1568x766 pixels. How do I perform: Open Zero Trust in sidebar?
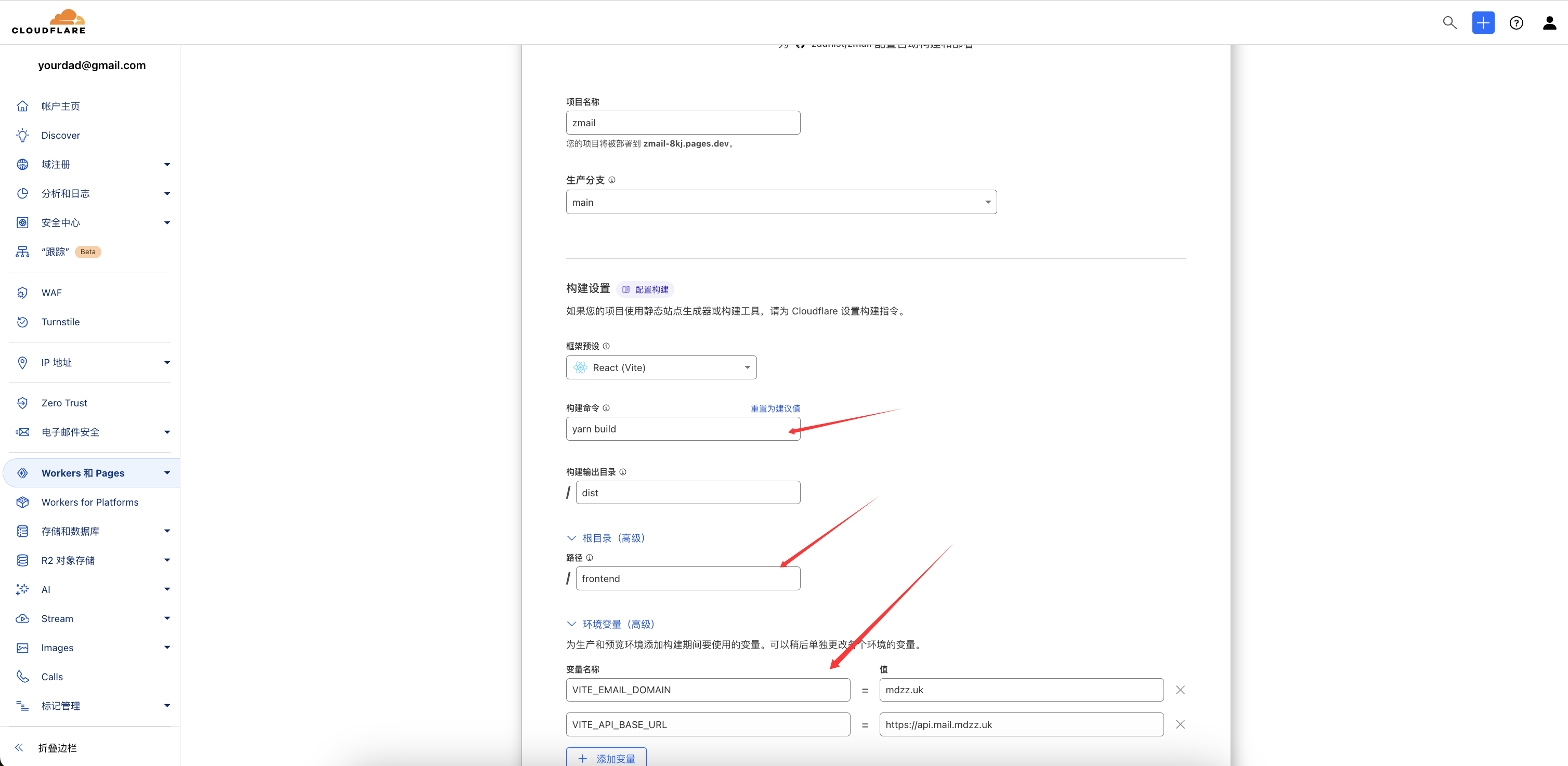coord(64,403)
